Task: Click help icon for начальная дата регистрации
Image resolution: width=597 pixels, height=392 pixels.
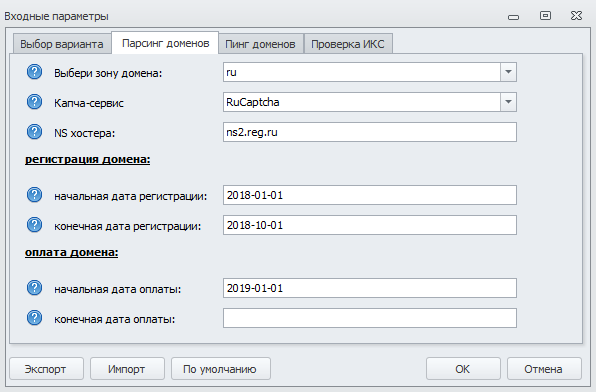Action: pyautogui.click(x=34, y=195)
